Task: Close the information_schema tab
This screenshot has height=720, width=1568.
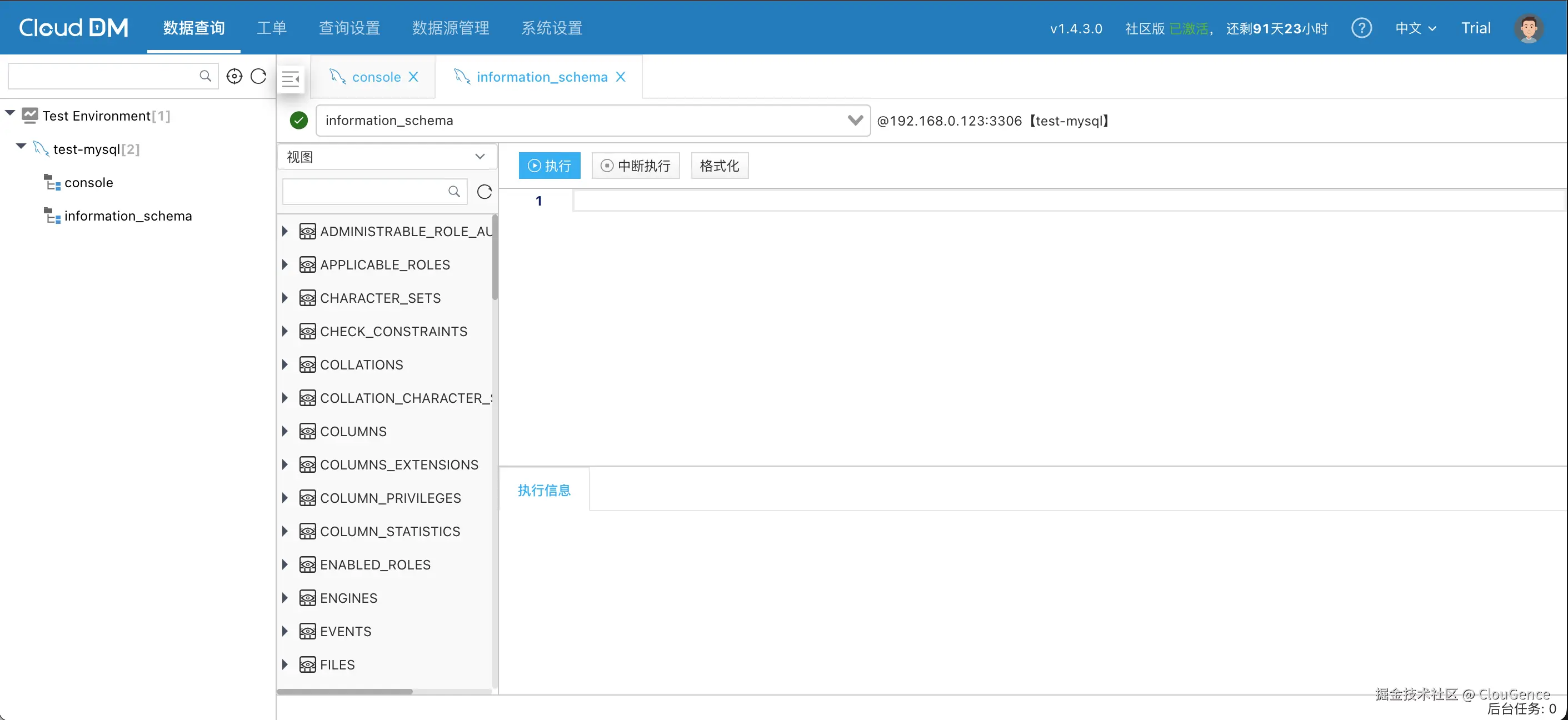Action: (620, 77)
